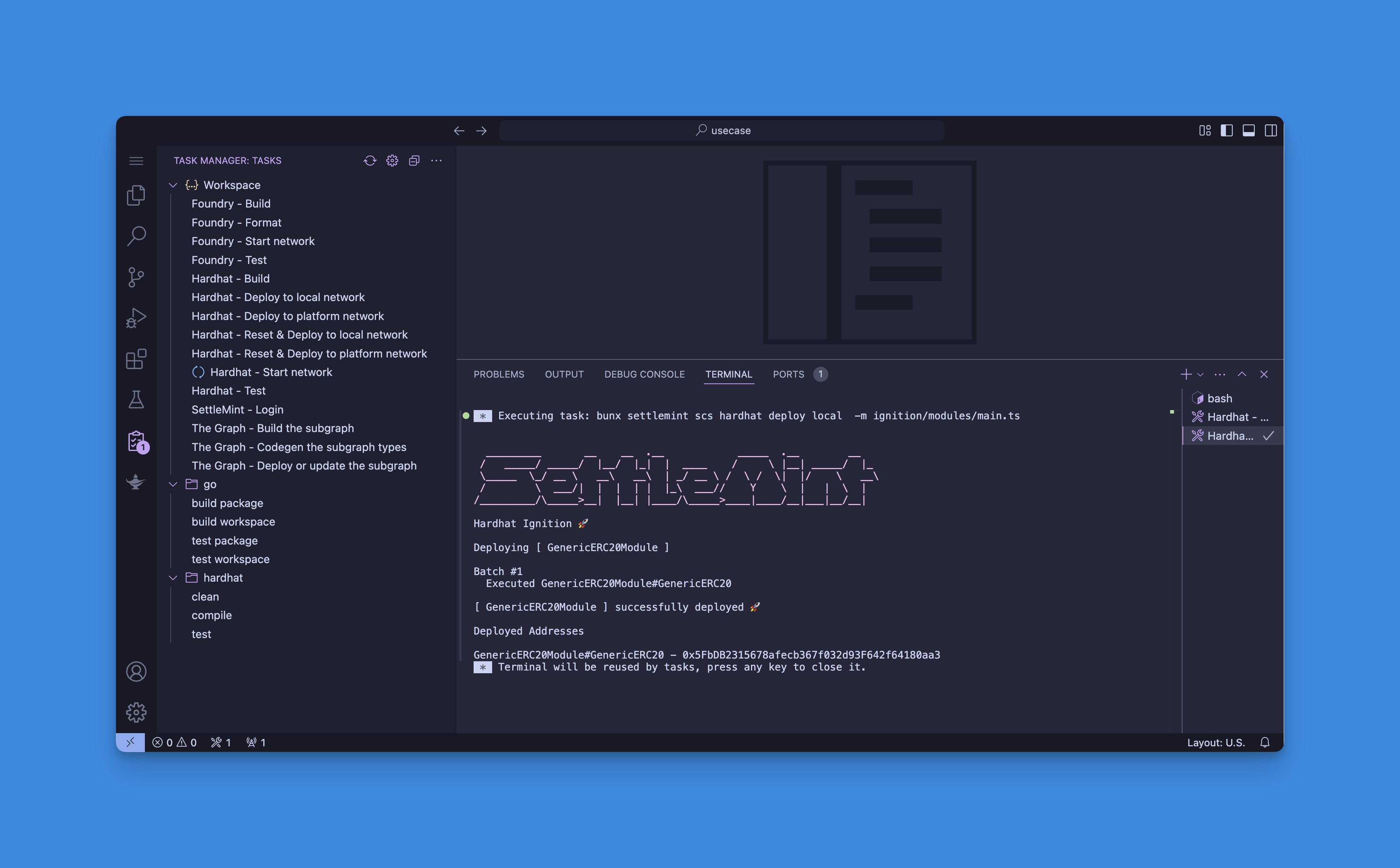Open the Explorer view icon
Image resolution: width=1400 pixels, height=868 pixels.
136,195
